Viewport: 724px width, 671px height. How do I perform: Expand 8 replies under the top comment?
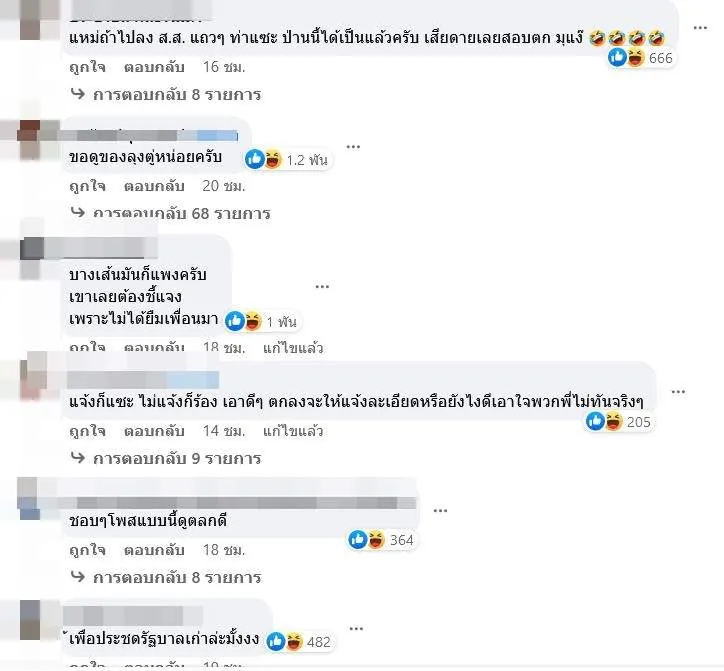(x=166, y=94)
